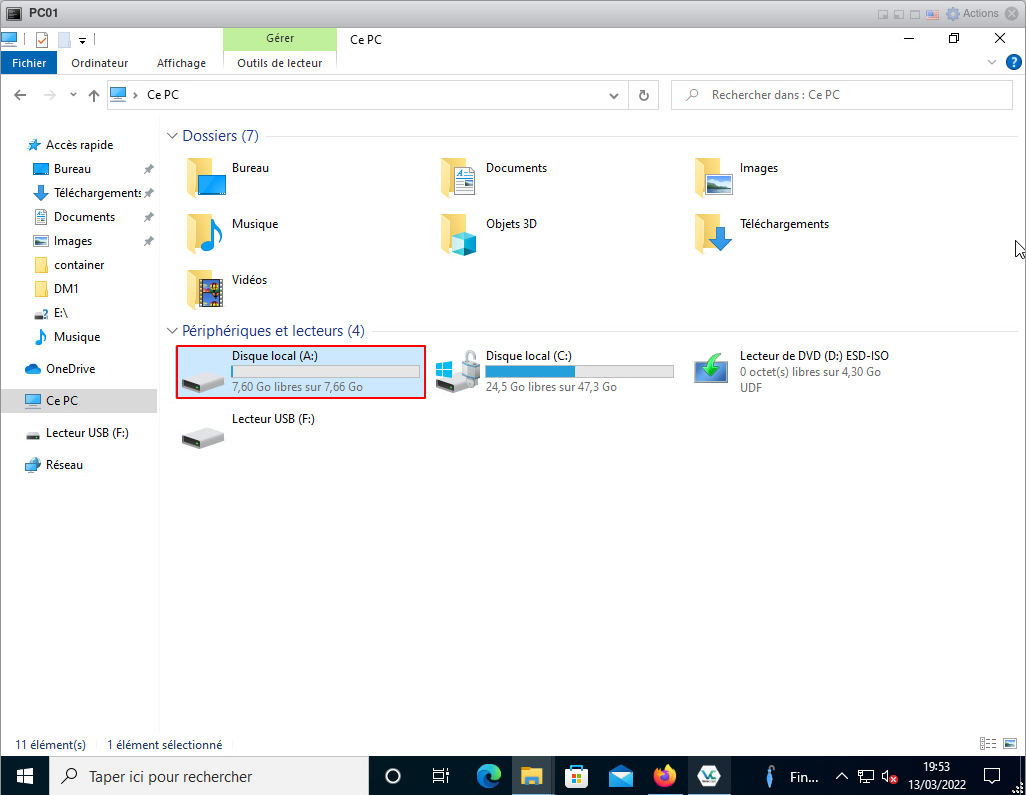Click the Réseau item in sidebar
The width and height of the screenshot is (1026, 795).
tap(64, 465)
